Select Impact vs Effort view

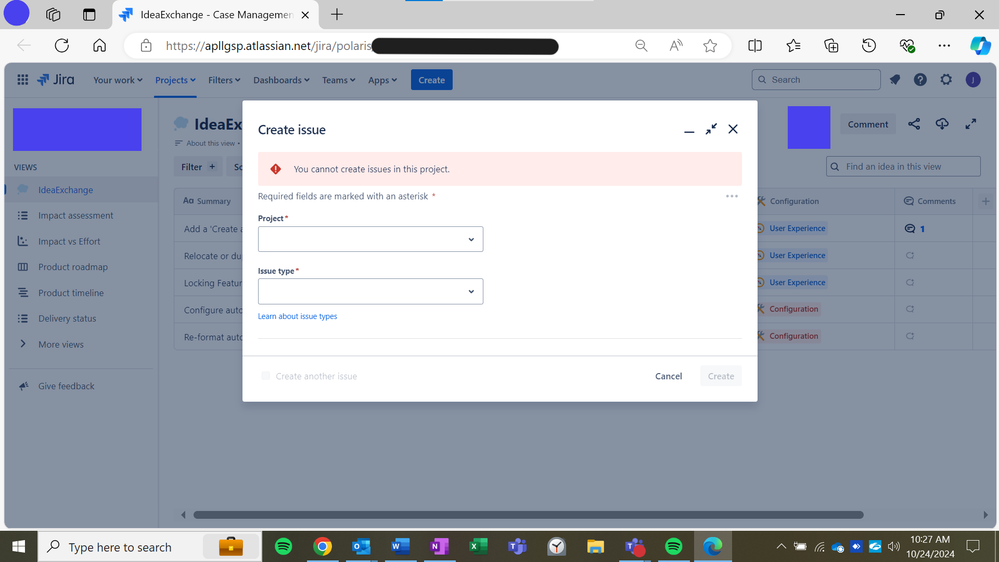tap(69, 241)
